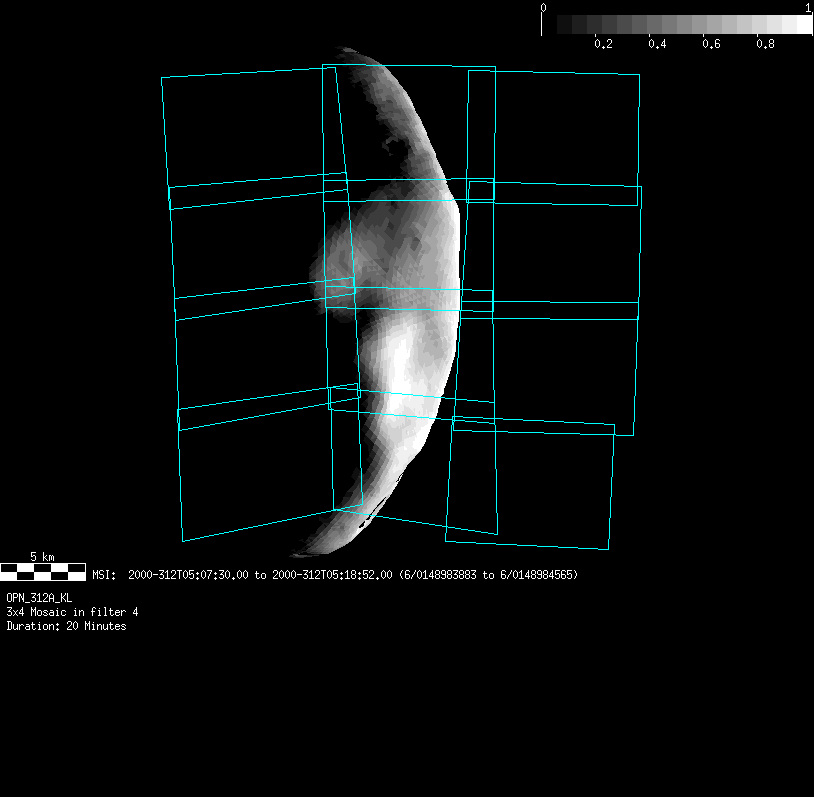Click the brightest white end of the grayscale bar
This screenshot has width=814, height=797.
(803, 25)
